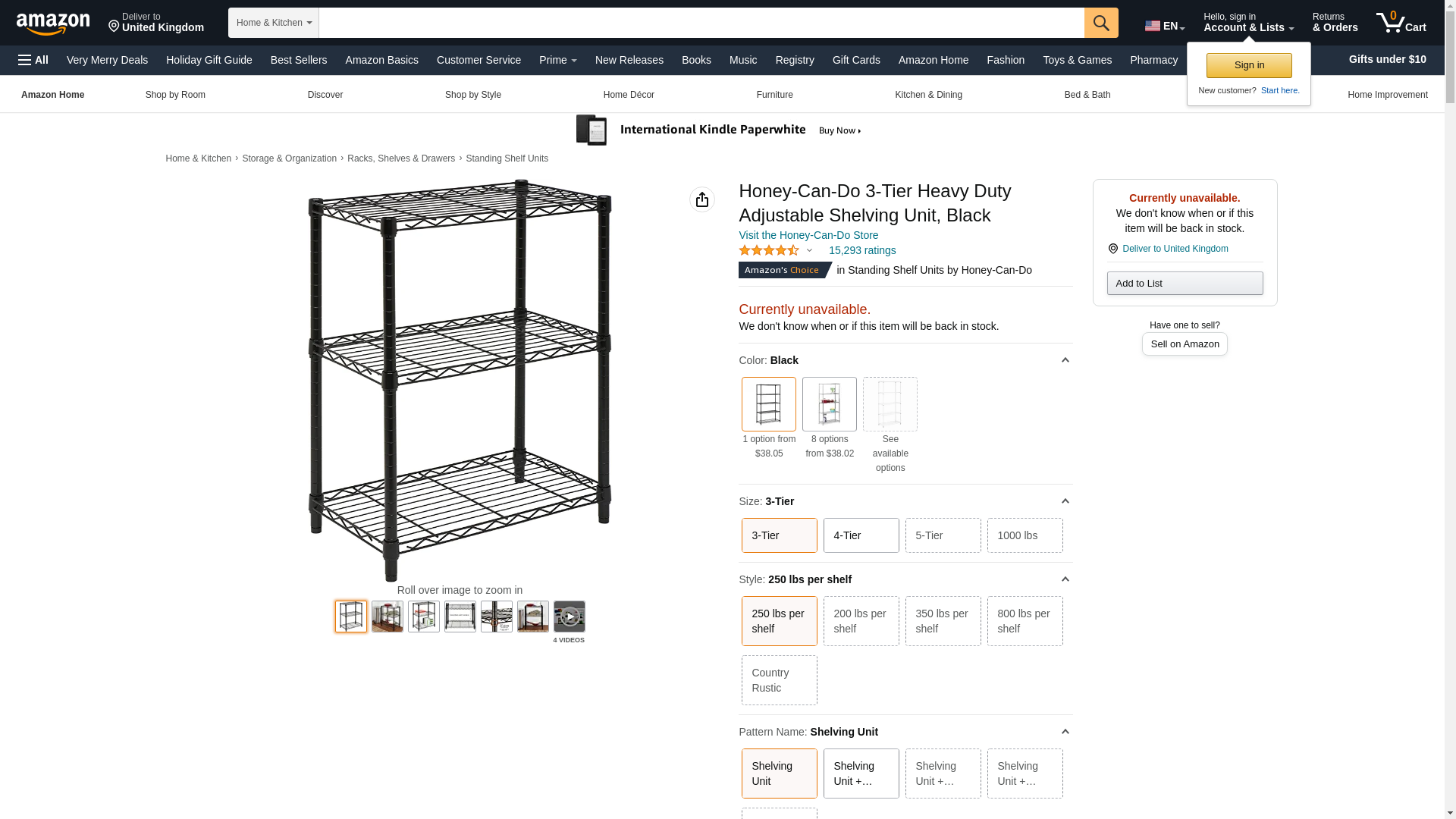The image size is (1456, 819).
Task: Open Kitchen & Dining category tab
Action: [928, 95]
